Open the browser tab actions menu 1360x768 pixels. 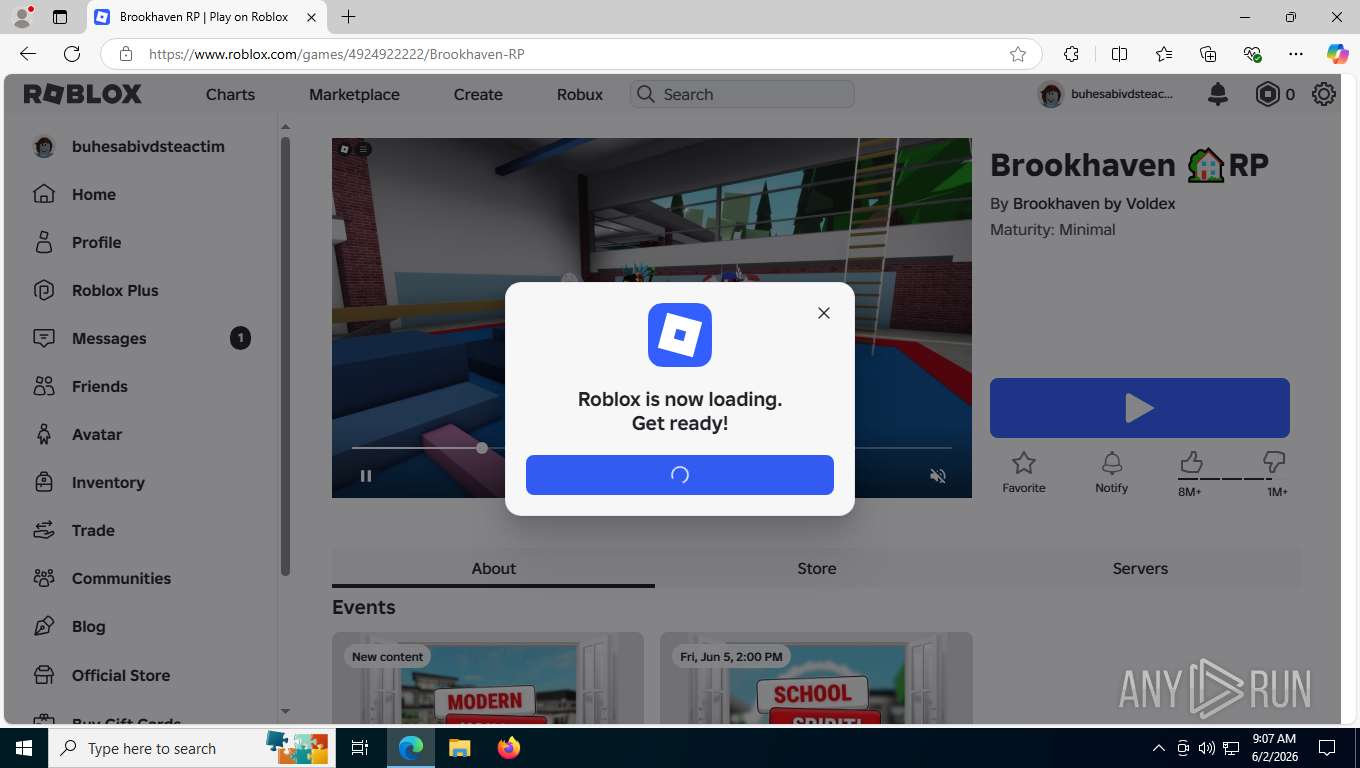tap(60, 17)
